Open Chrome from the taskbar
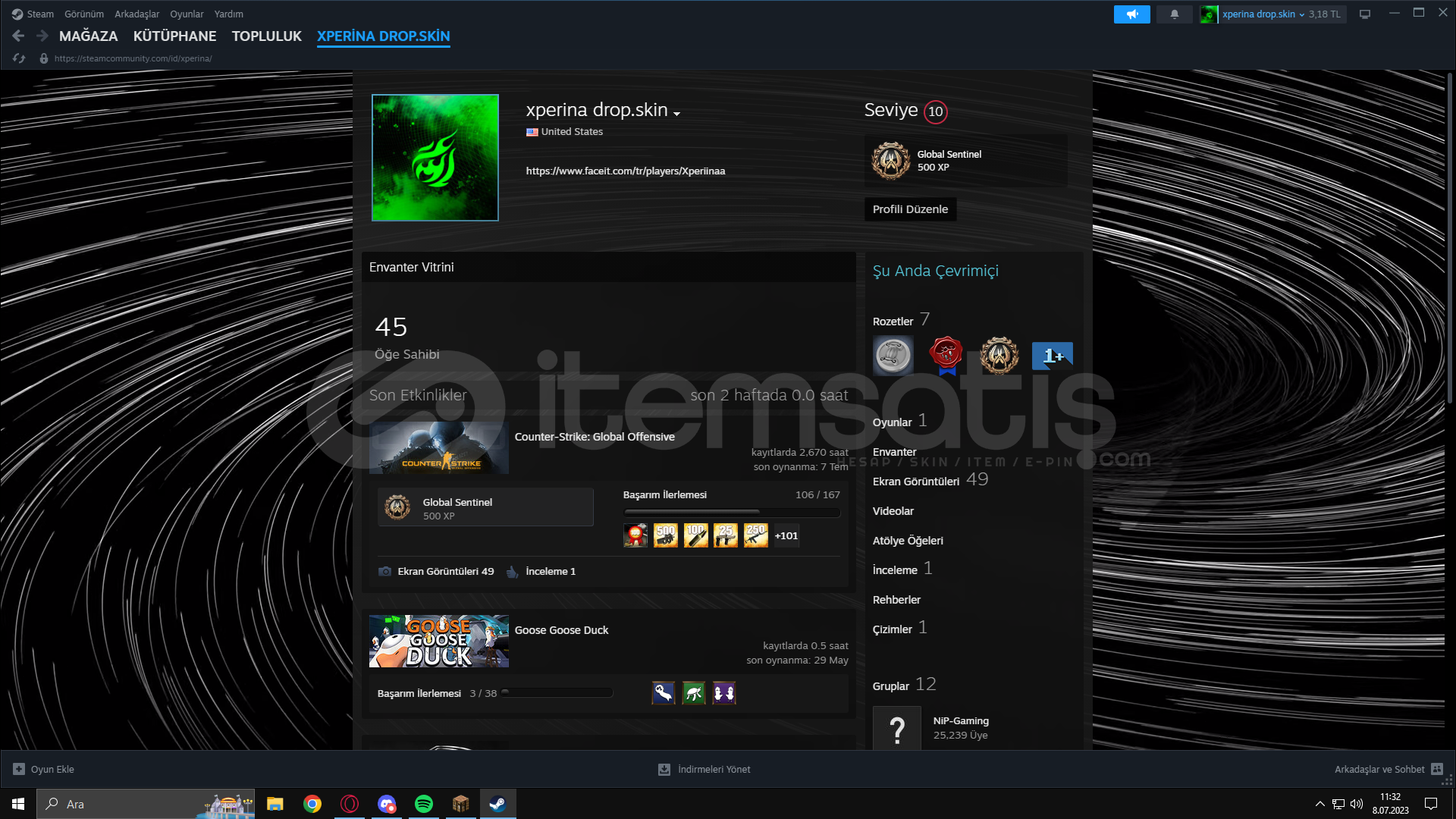 pyautogui.click(x=312, y=804)
